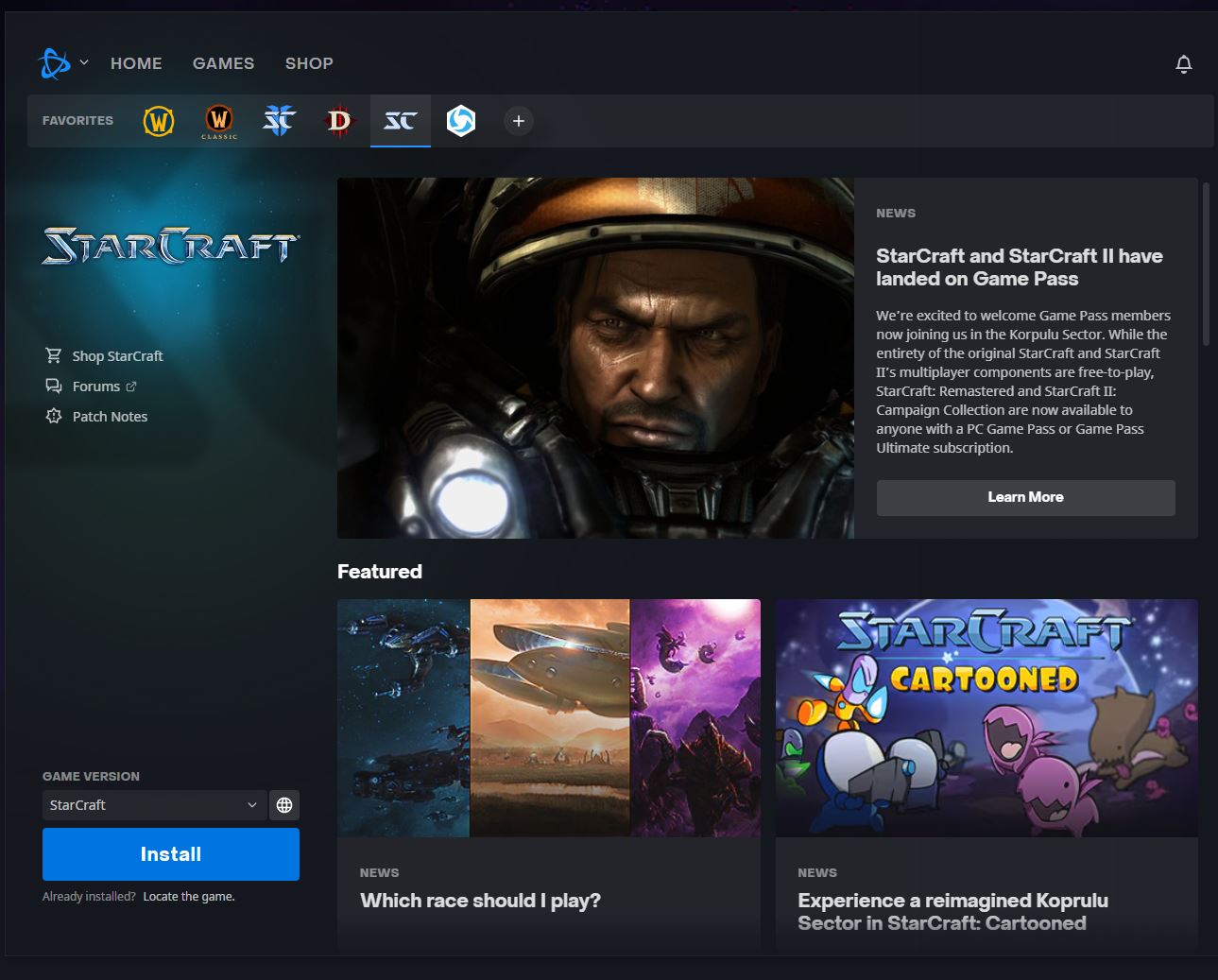The width and height of the screenshot is (1218, 980).
Task: Open headline StarCraft landed on Game Pass
Action: pos(1019,267)
